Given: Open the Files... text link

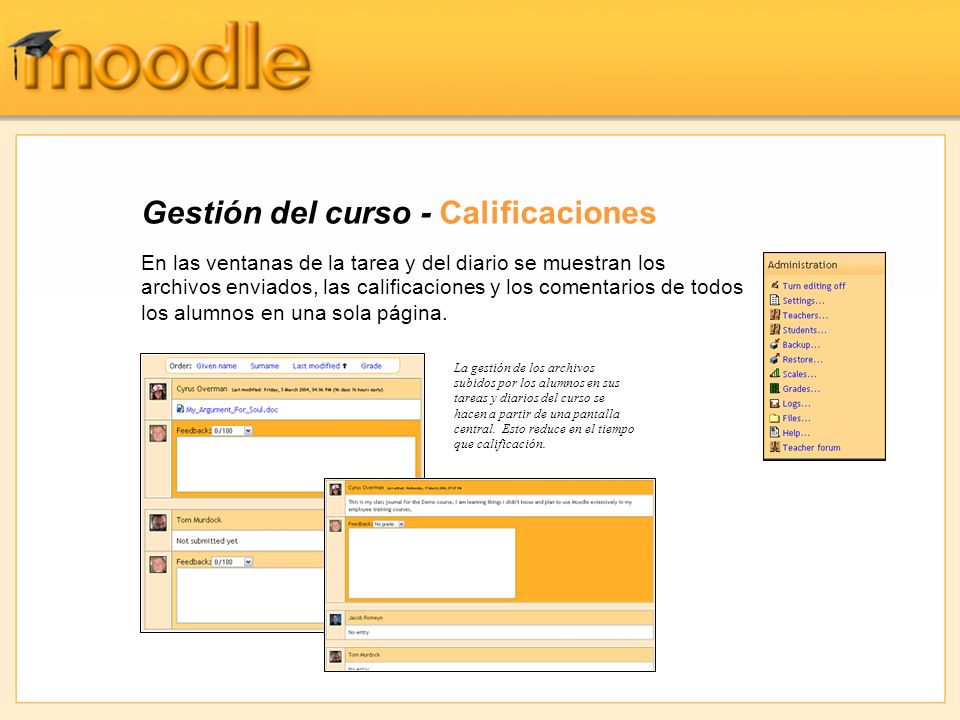Looking at the screenshot, I should point(797,418).
